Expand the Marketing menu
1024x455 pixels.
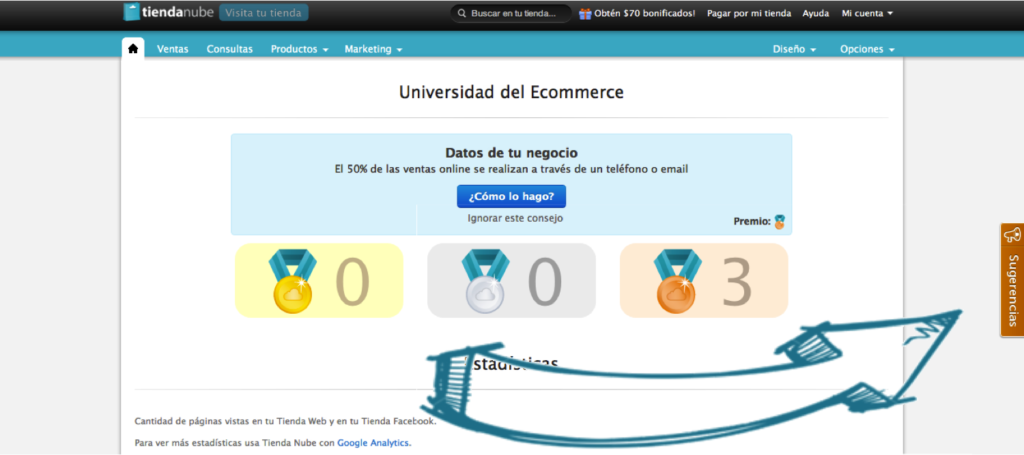click(374, 49)
